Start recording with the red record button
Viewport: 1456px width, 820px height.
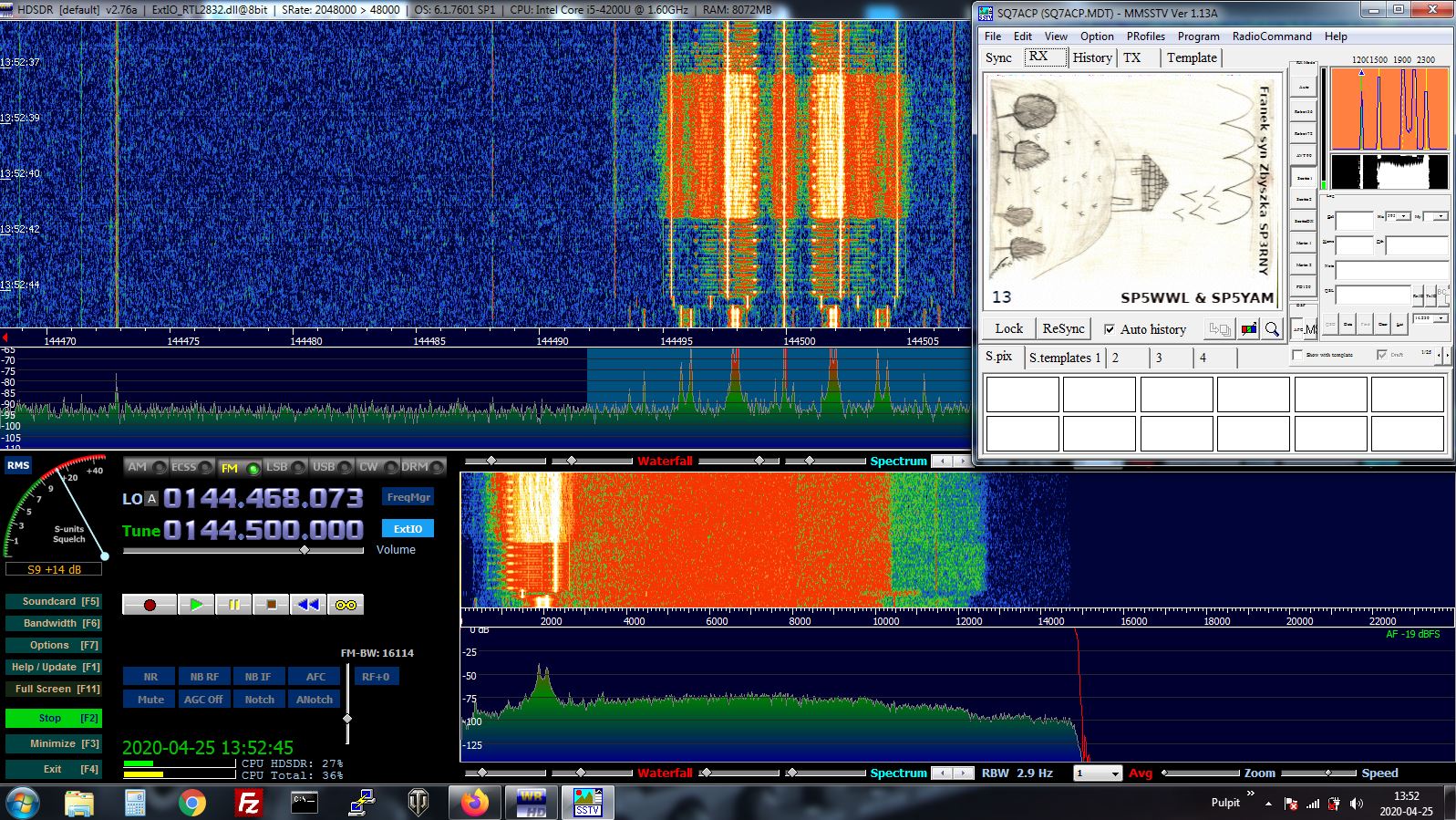pyautogui.click(x=150, y=604)
